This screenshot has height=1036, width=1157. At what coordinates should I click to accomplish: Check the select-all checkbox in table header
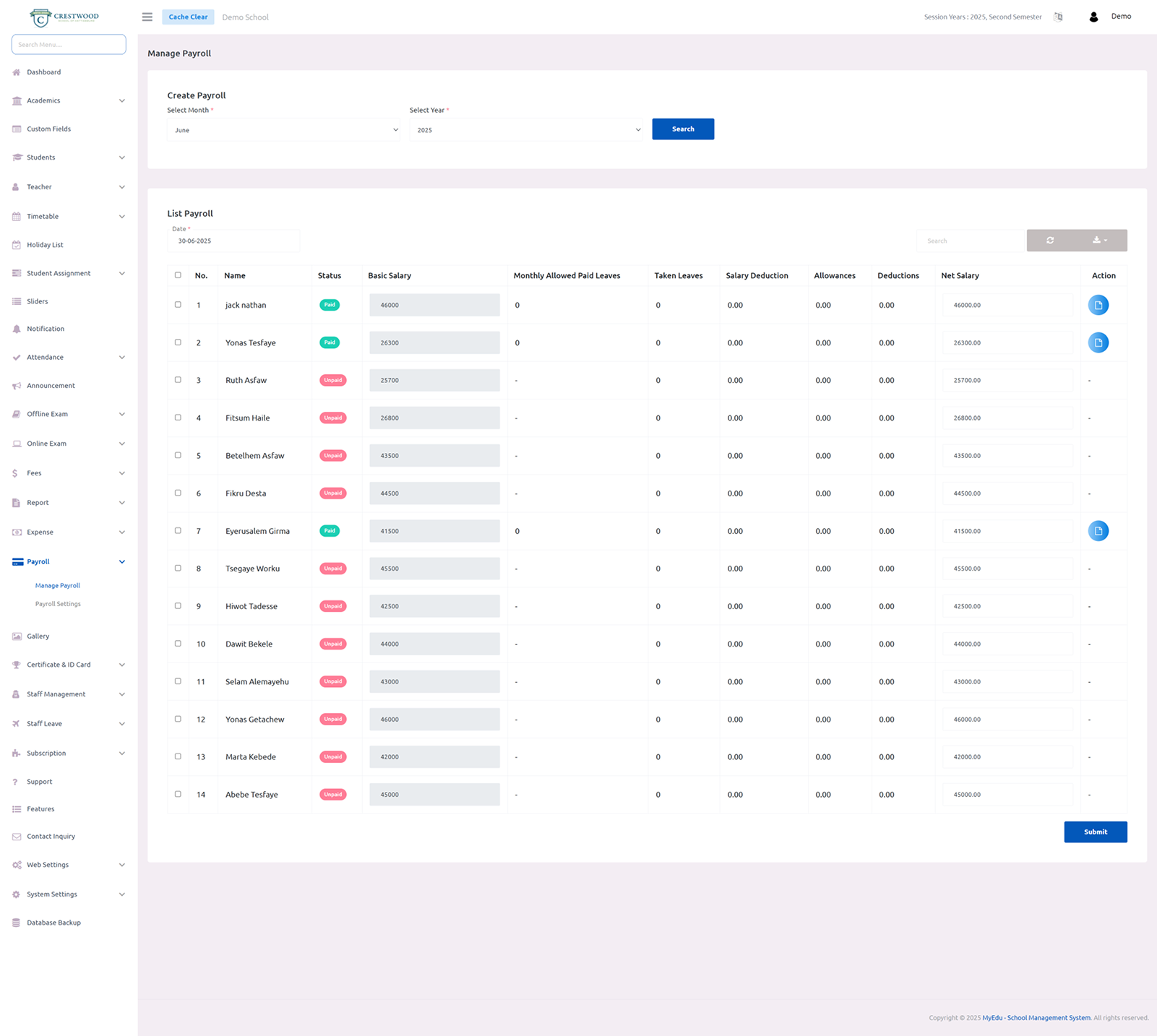click(x=178, y=275)
